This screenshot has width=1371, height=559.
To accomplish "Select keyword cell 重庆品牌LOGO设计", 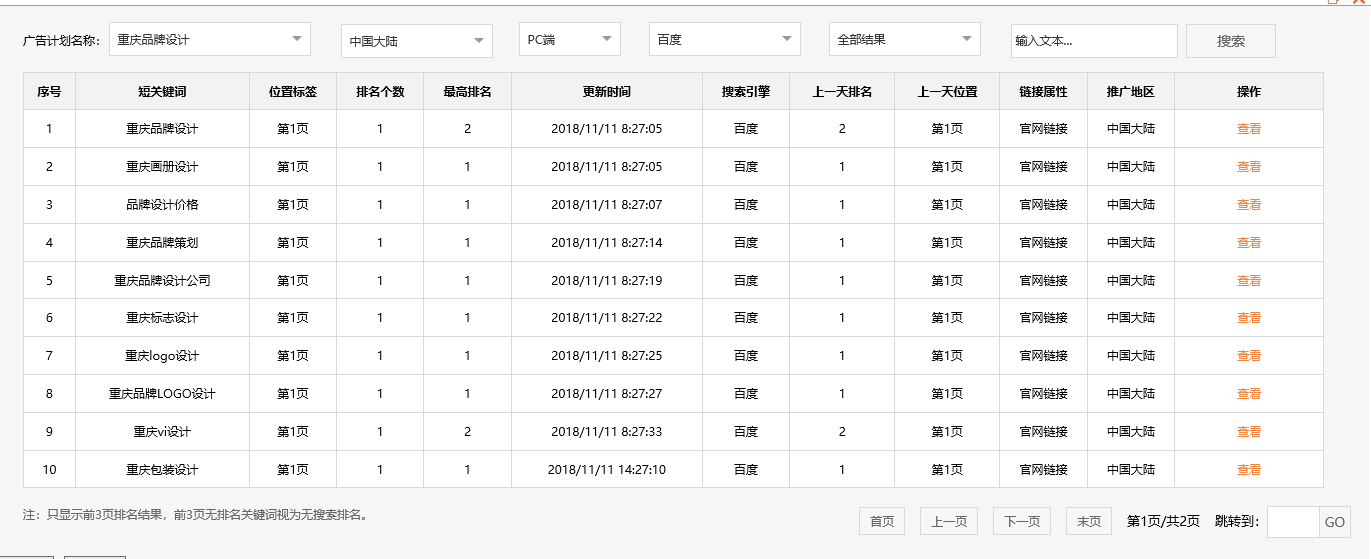I will click(162, 394).
